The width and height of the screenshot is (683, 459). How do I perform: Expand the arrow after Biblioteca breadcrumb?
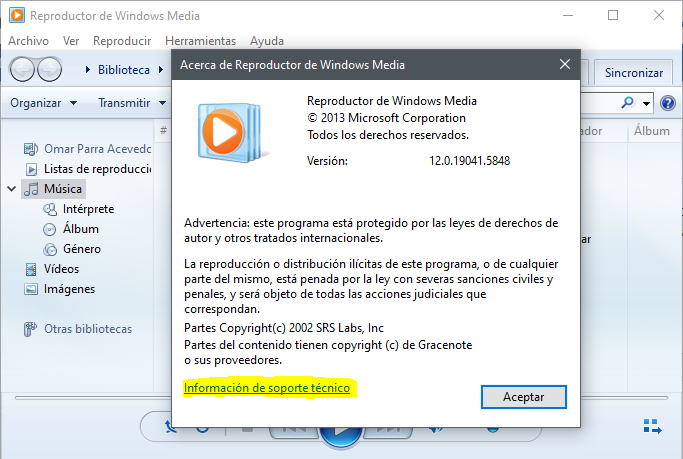161,70
